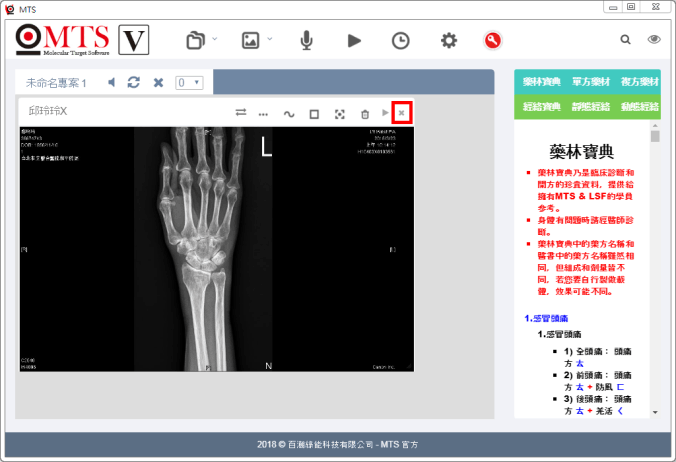Switch to the 複方藥材 tab
This screenshot has width=676, height=462.
(x=640, y=82)
